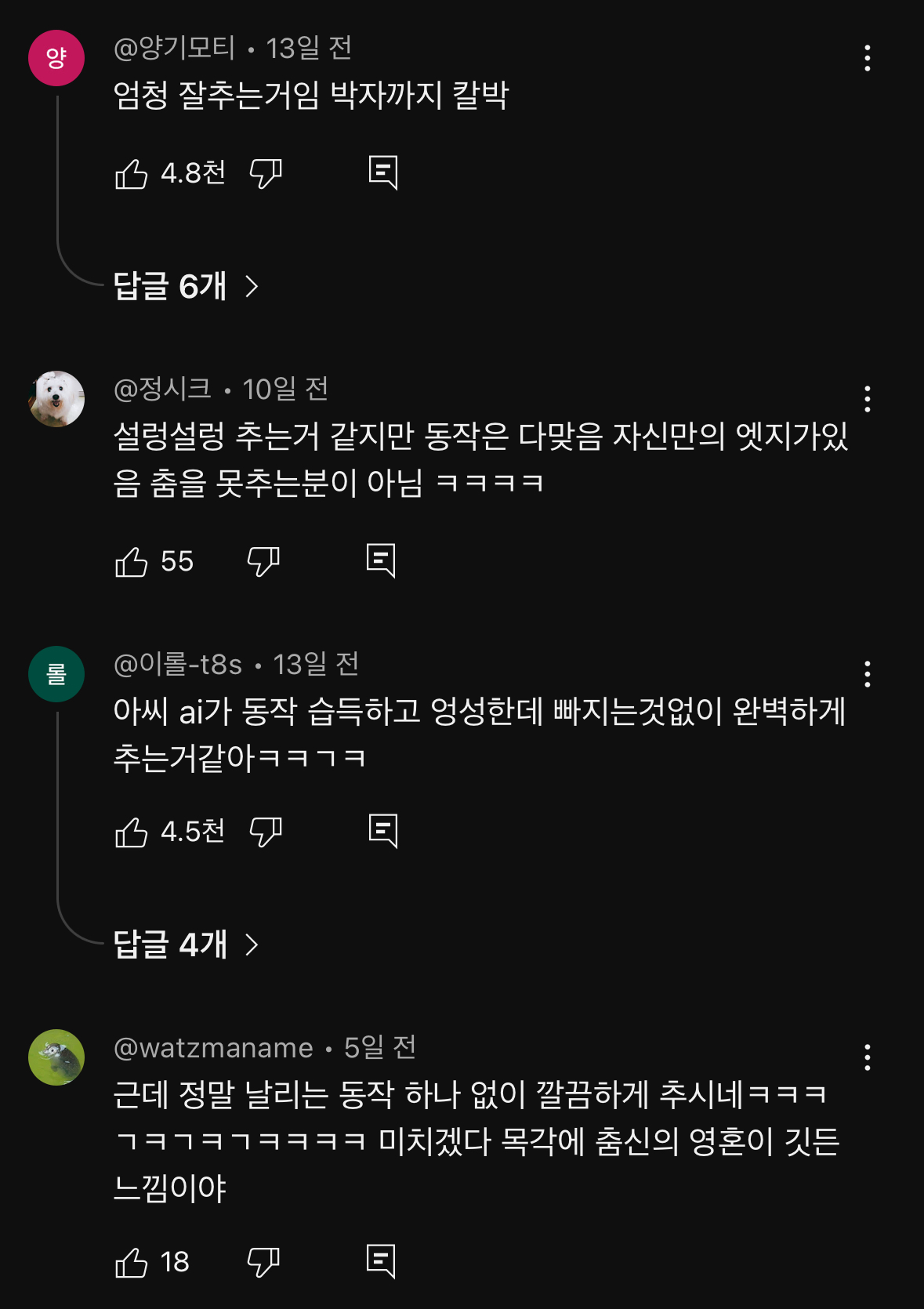The image size is (924, 1309).
Task: Open more options for @양기모티 comment
Action: 867,58
